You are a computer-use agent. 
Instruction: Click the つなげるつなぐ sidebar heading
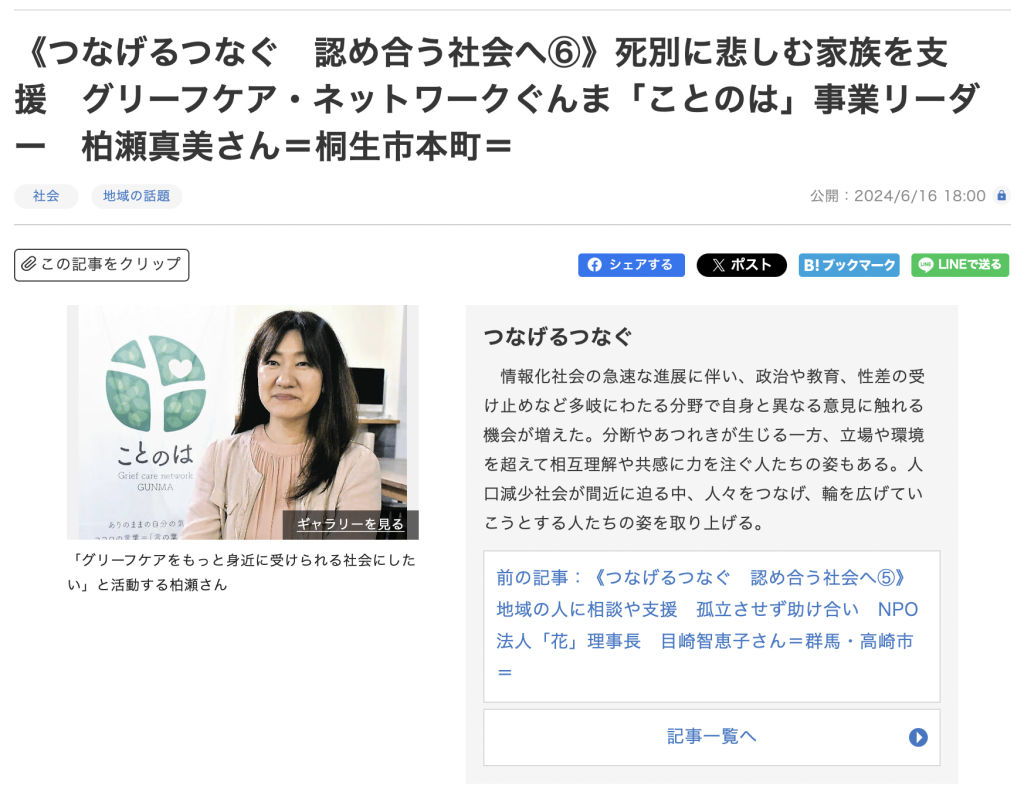coord(558,337)
